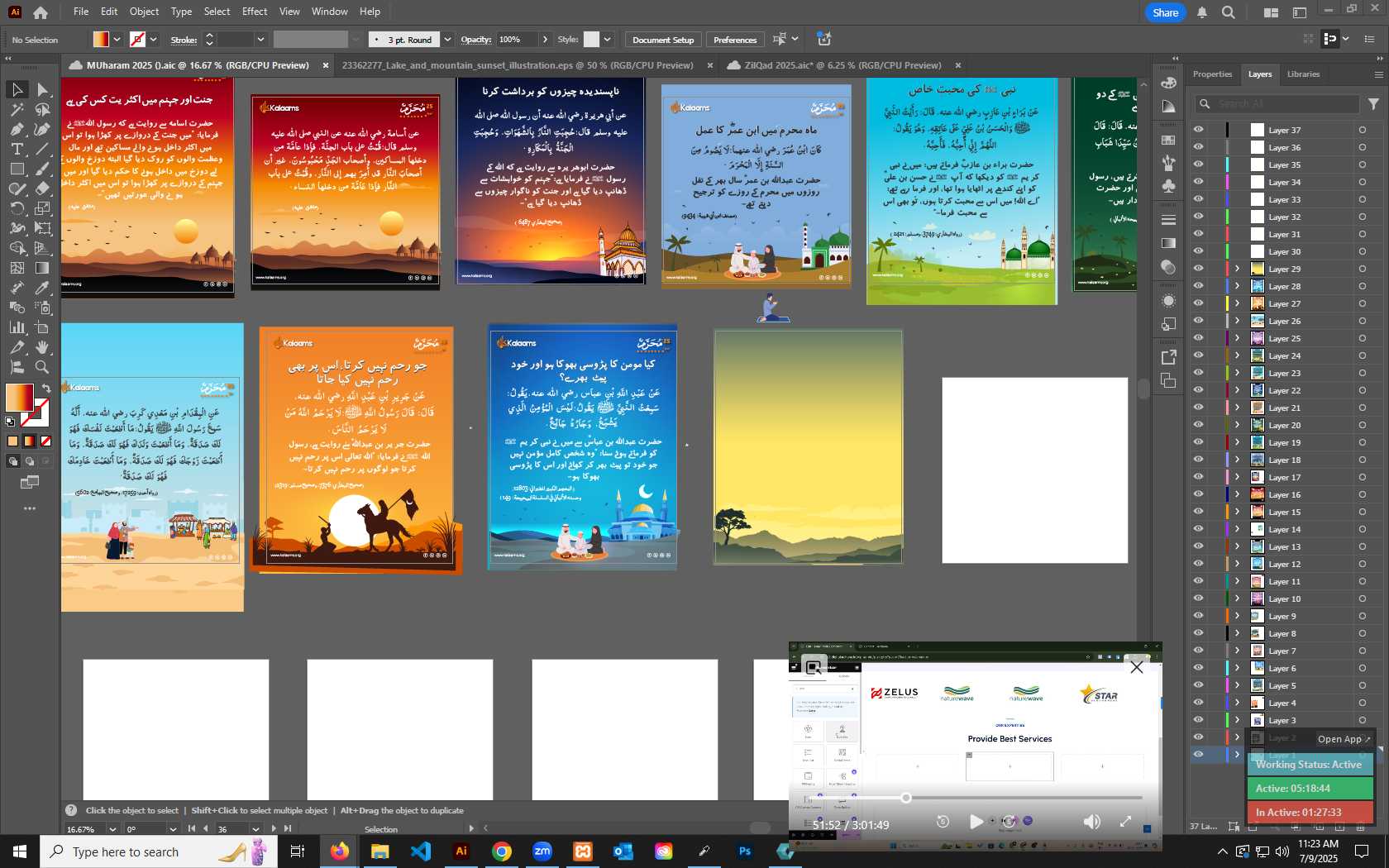The width and height of the screenshot is (1389, 868).
Task: Hide Layer 34 visibility eye
Action: coord(1198,182)
